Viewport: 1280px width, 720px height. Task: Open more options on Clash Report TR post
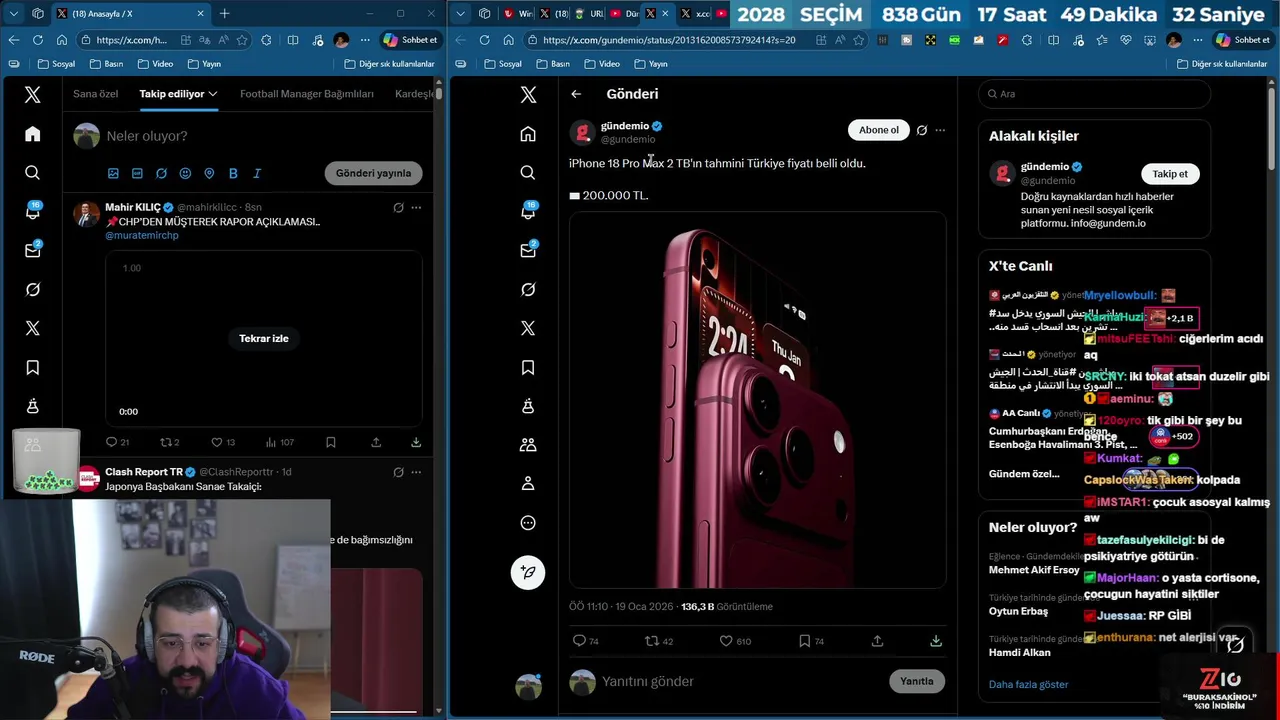[x=416, y=472]
